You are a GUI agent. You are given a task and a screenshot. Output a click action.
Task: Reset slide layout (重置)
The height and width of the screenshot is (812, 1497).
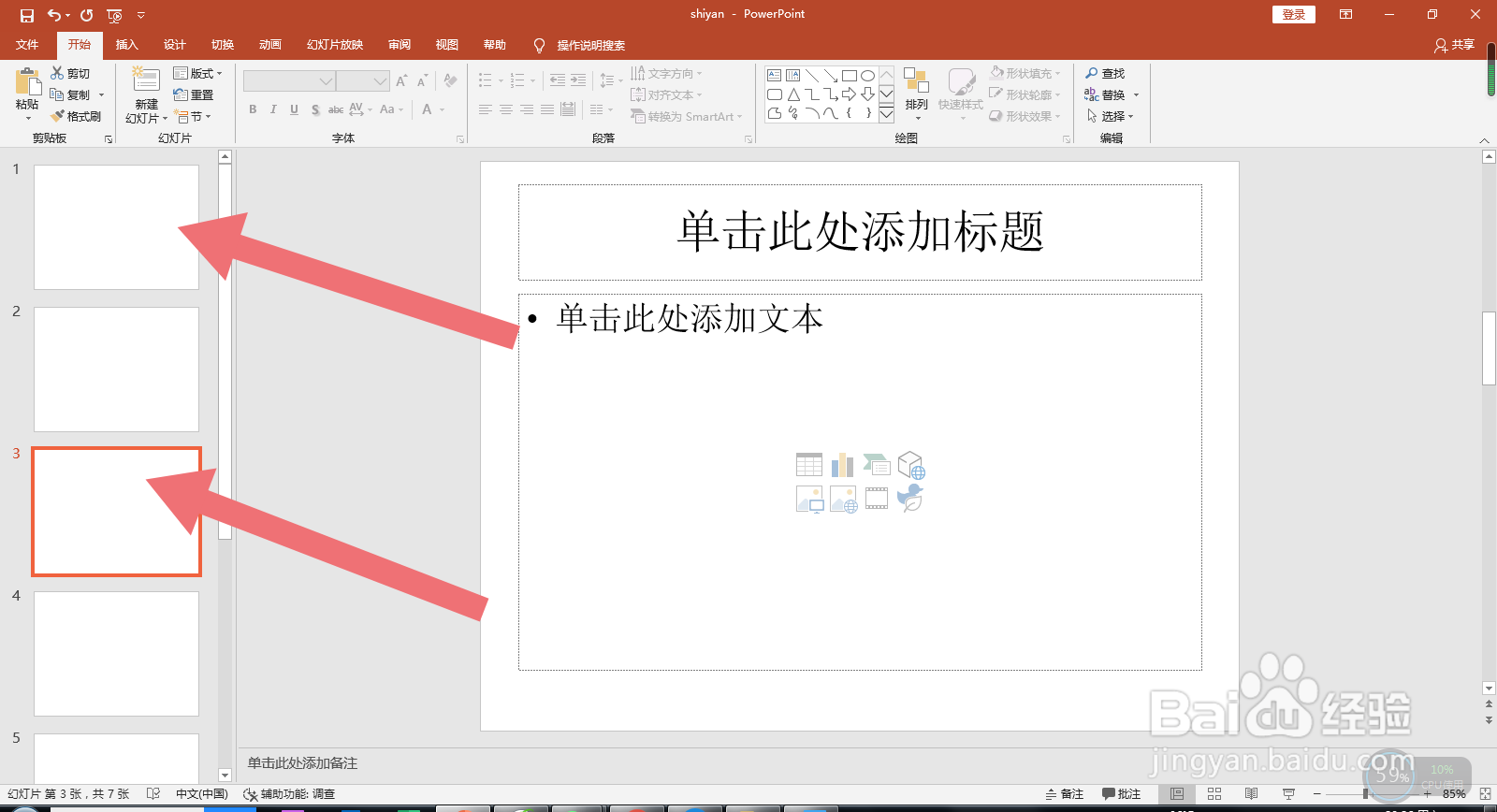coord(194,94)
